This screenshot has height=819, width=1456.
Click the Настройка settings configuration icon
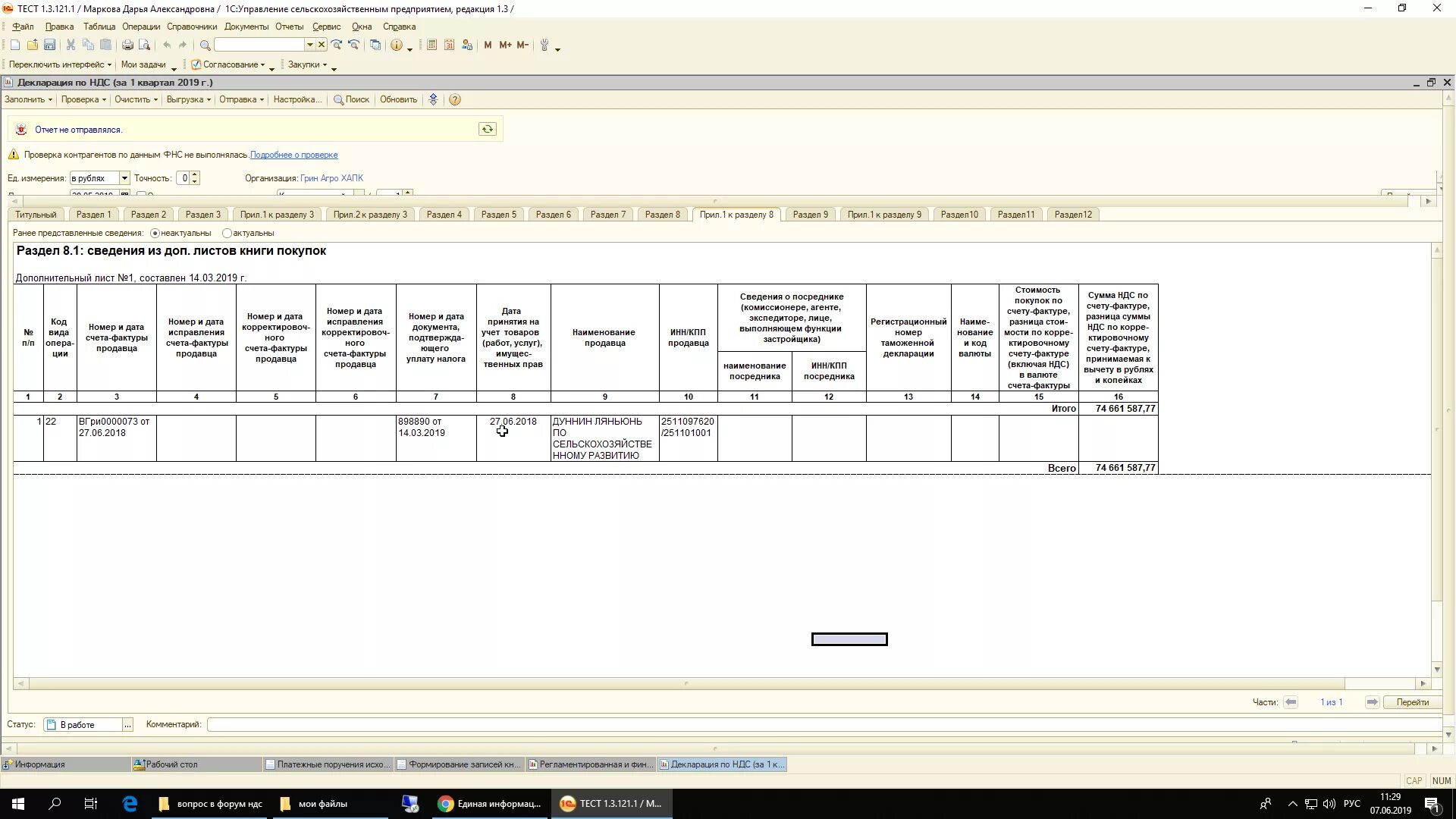(x=298, y=99)
